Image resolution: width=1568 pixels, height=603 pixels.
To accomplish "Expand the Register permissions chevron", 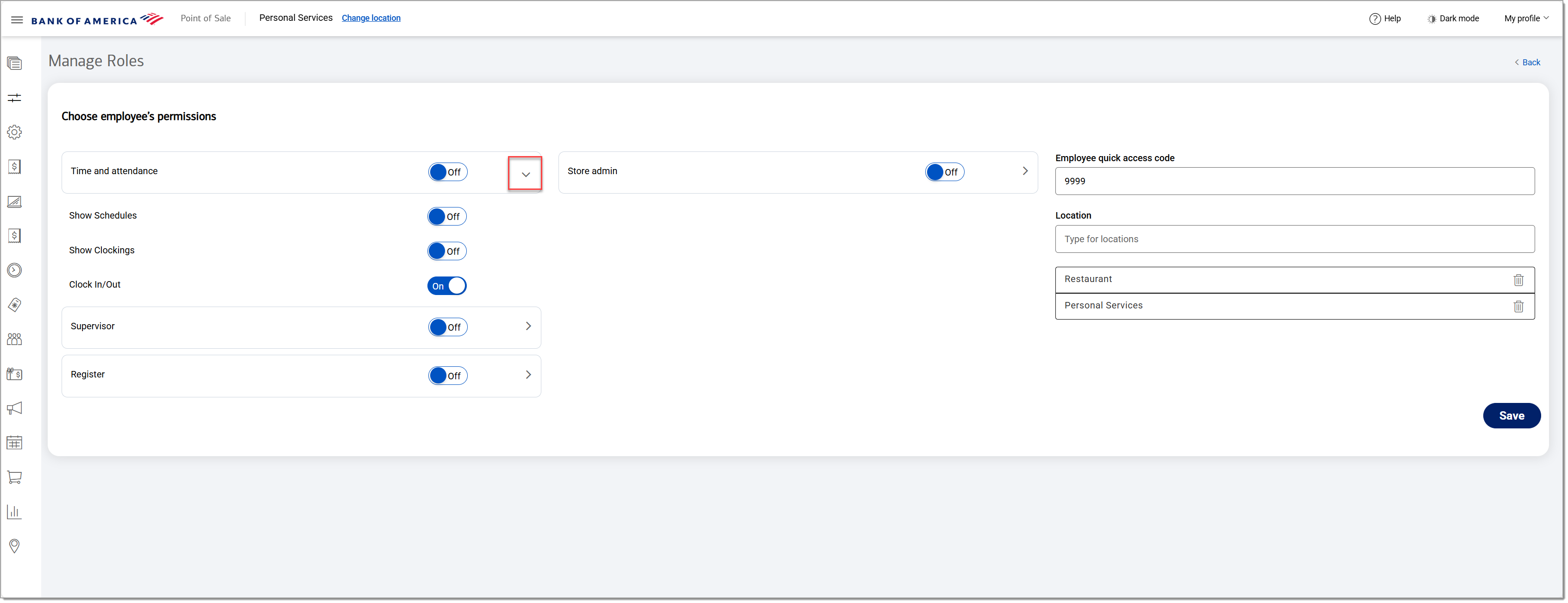I will pos(528,375).
